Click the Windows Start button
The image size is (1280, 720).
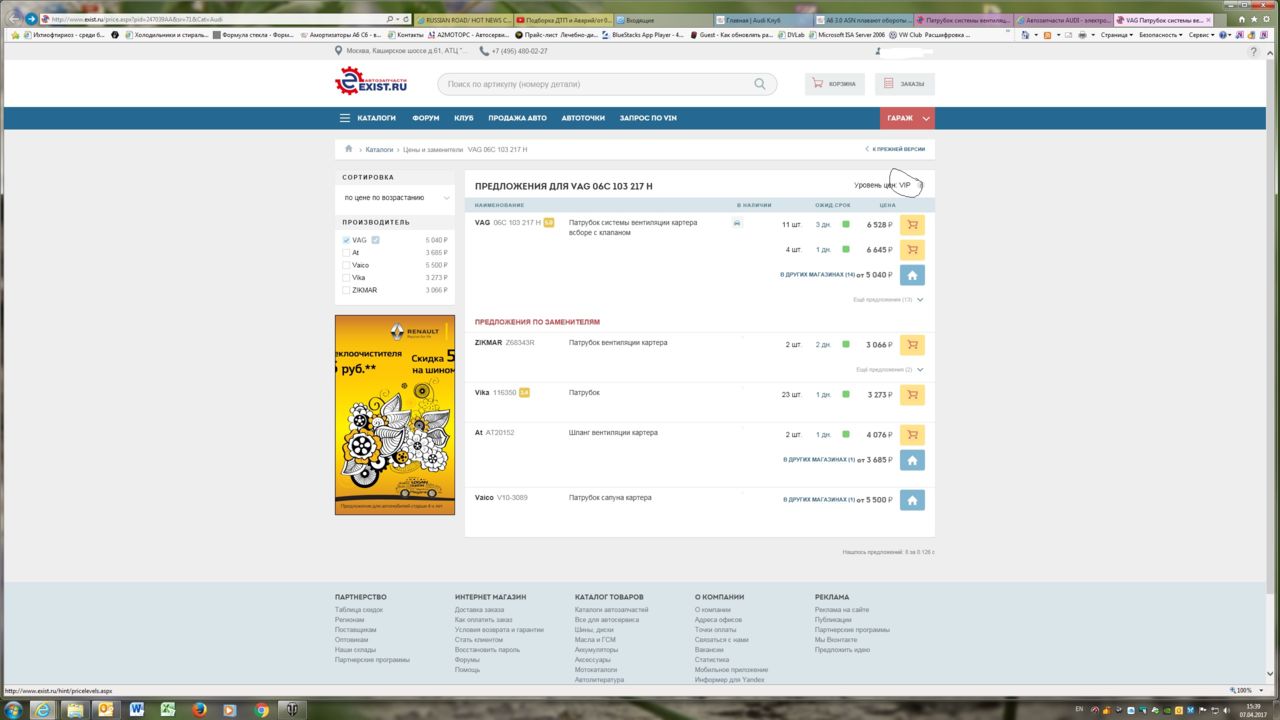[x=12, y=710]
